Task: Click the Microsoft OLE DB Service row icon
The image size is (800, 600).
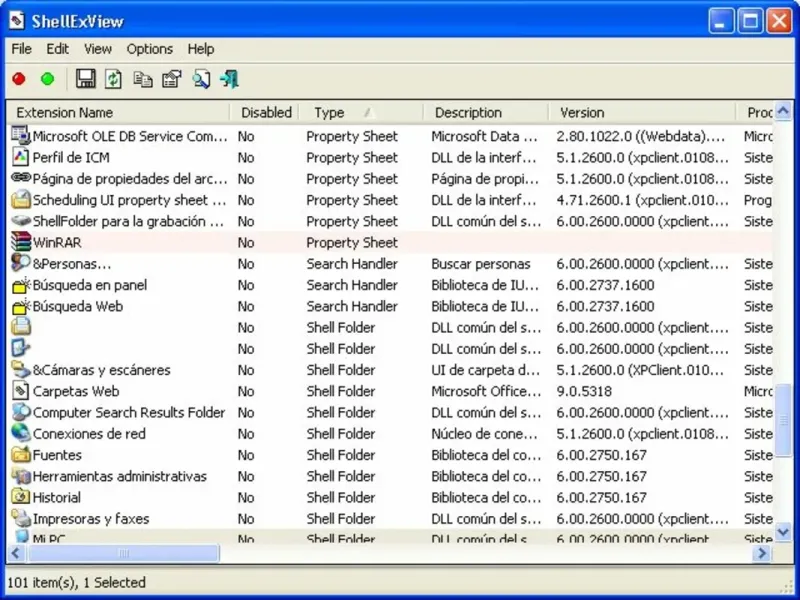Action: pyautogui.click(x=21, y=135)
